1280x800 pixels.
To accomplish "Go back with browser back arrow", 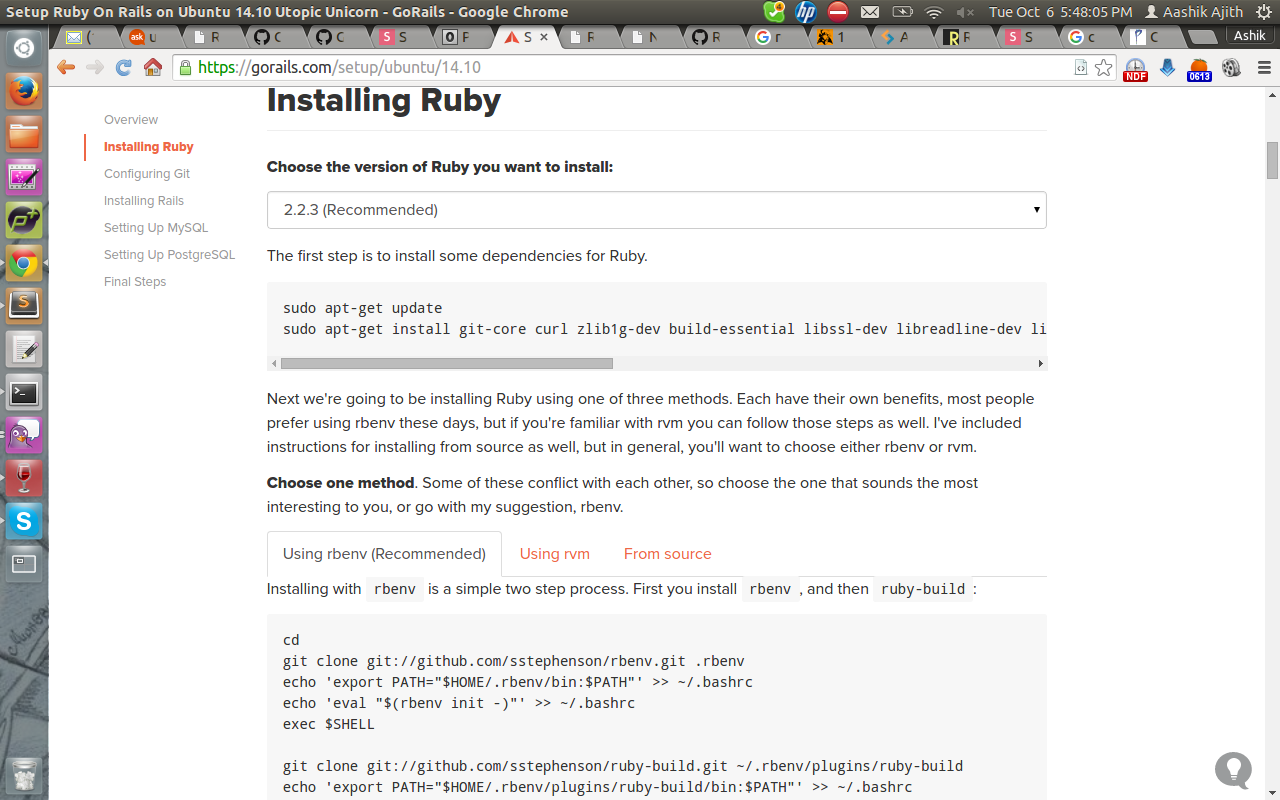I will (66, 68).
